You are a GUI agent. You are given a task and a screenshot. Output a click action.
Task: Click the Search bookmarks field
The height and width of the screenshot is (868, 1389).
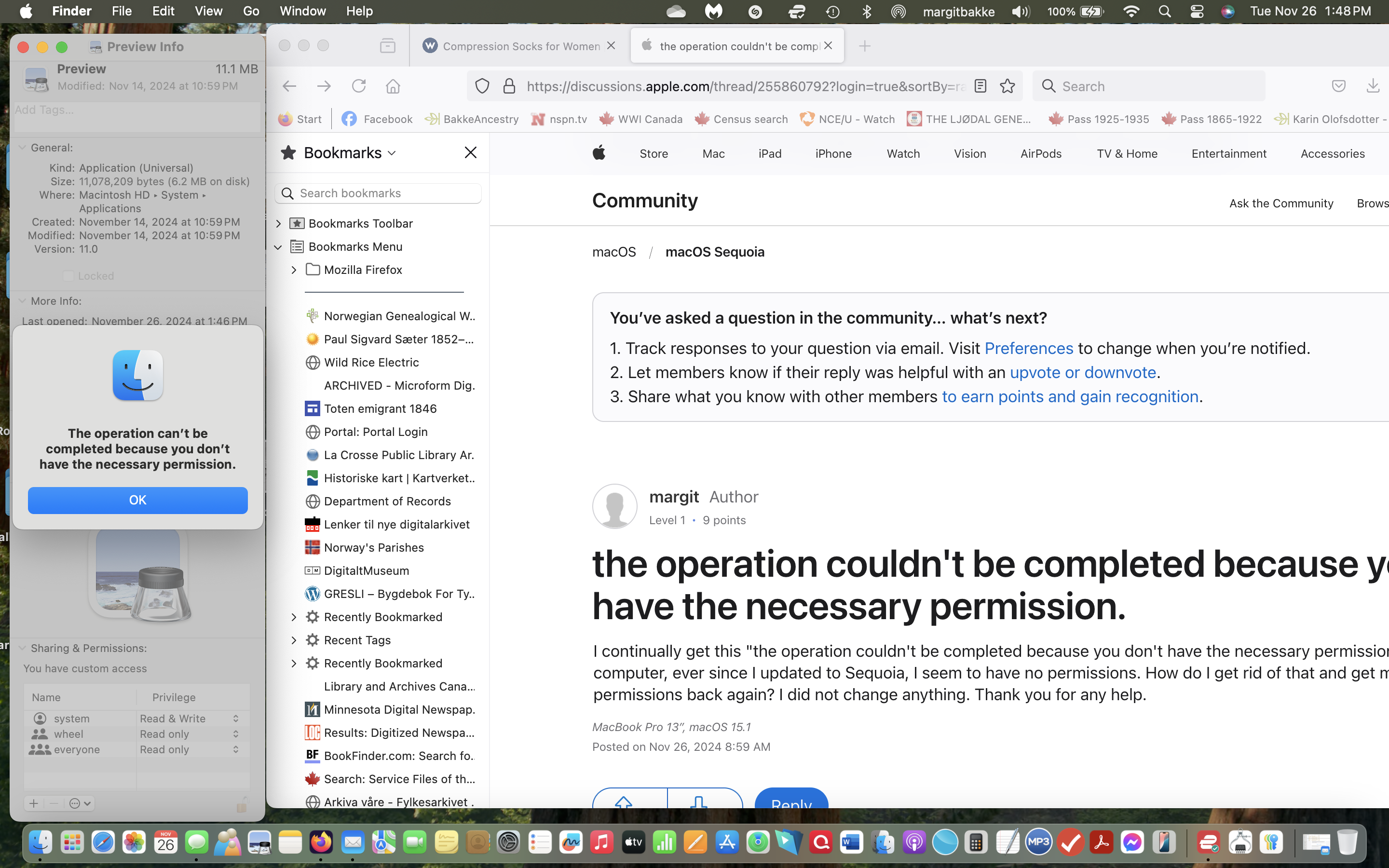[x=378, y=193]
